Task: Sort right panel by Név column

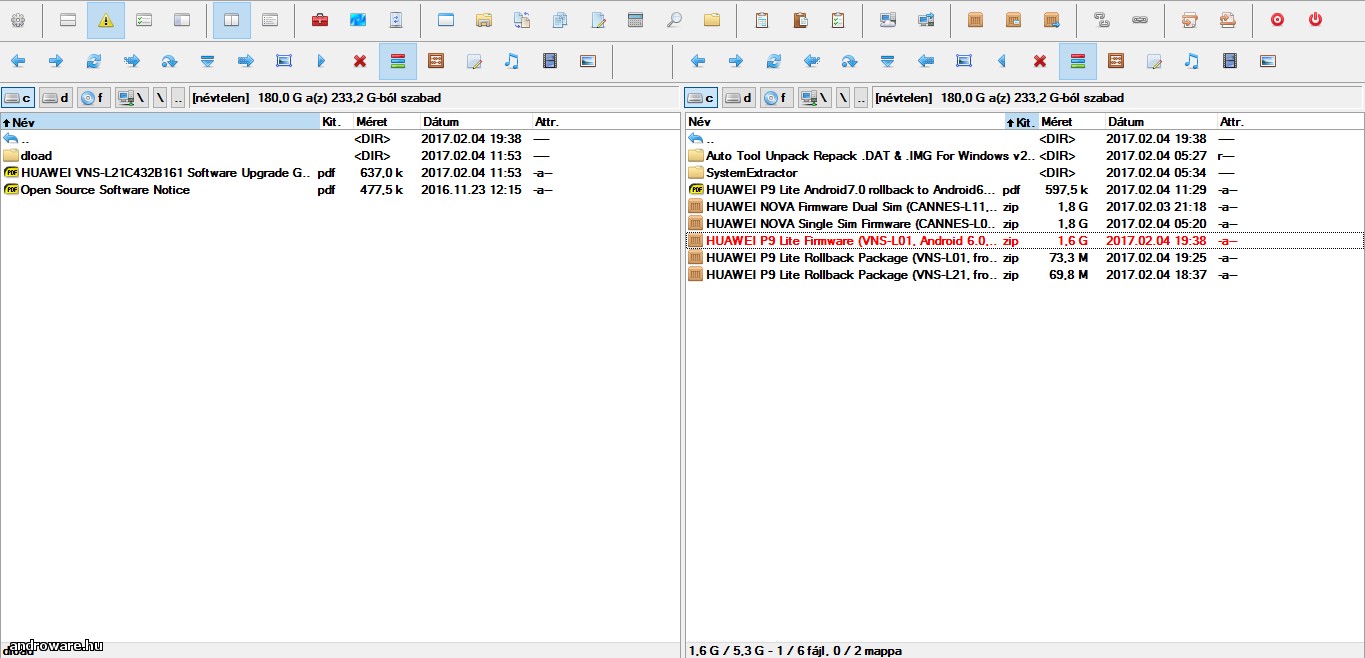Action: (x=845, y=122)
